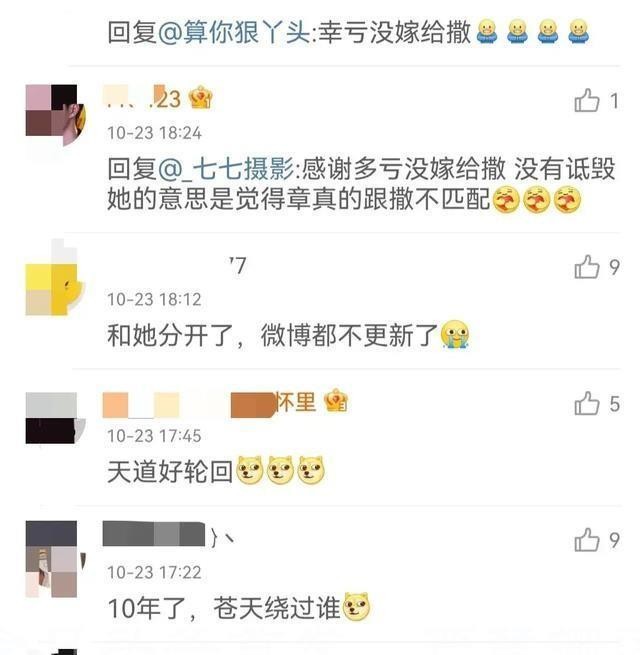
Task: Open the @_七七摄影 mention link
Action: coord(227,169)
